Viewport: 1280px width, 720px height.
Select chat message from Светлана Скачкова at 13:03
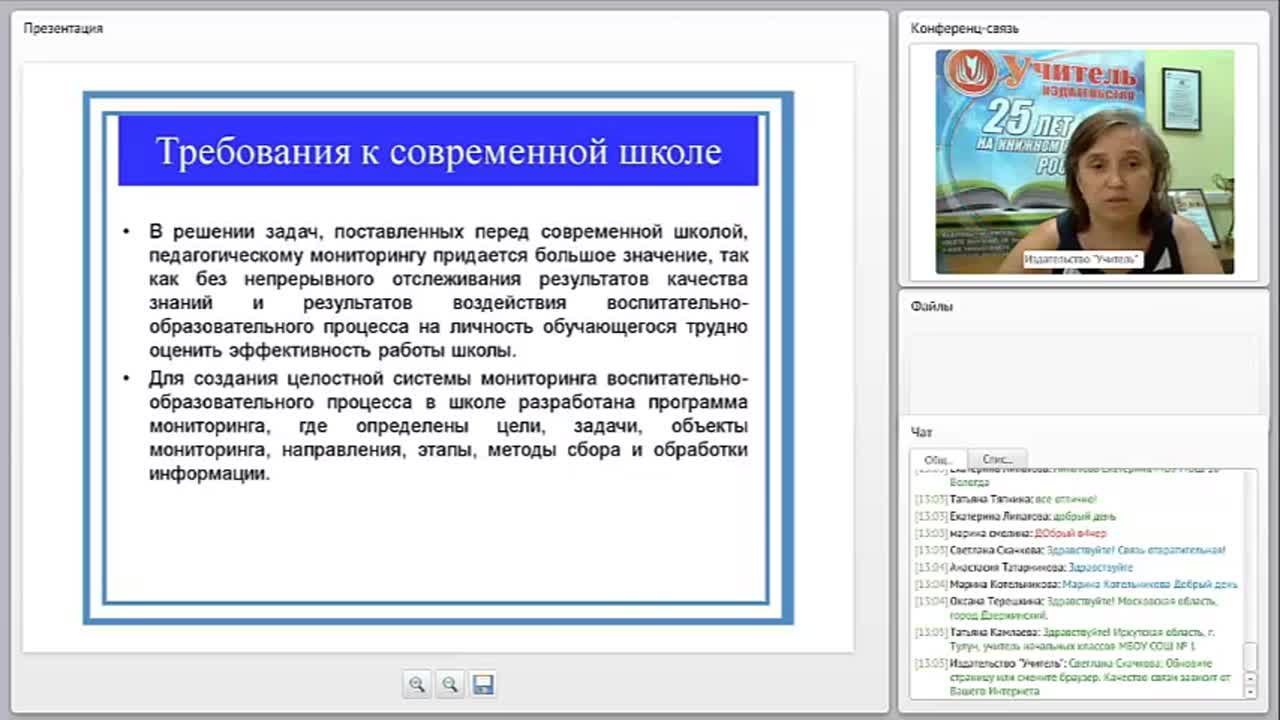[1070, 550]
